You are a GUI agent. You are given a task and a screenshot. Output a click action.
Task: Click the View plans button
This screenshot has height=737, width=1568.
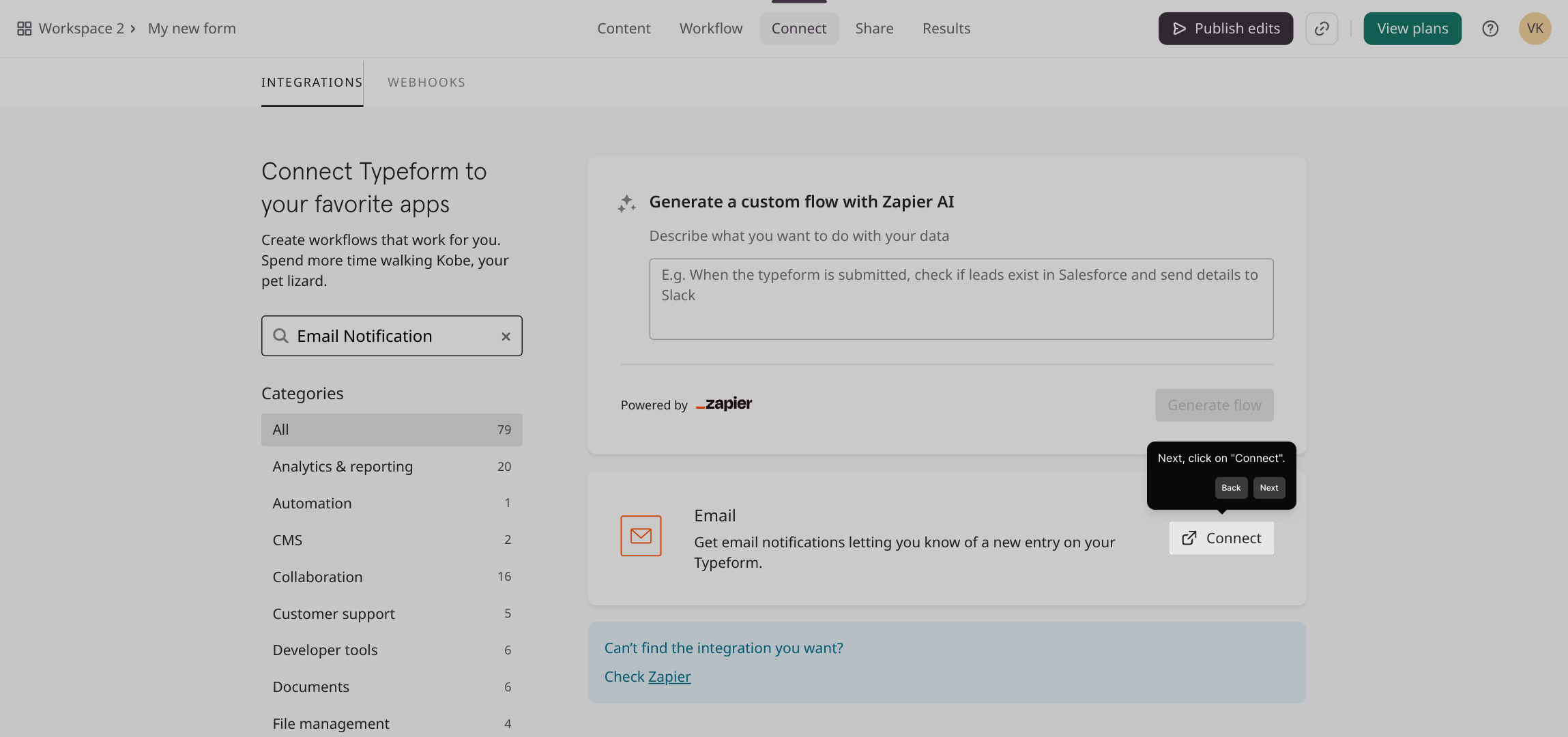click(x=1412, y=29)
